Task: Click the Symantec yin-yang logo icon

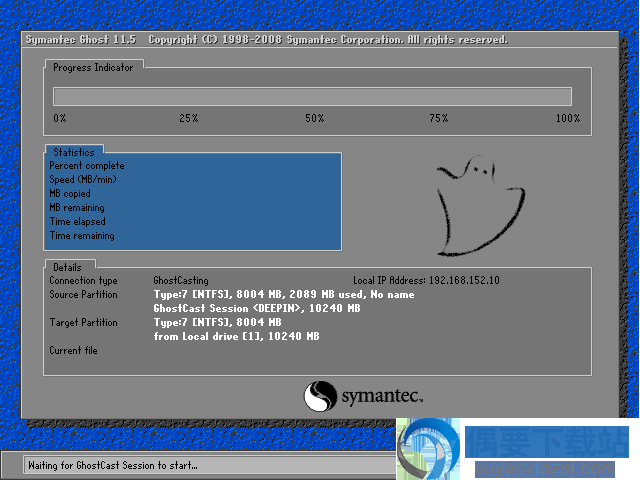Action: [x=320, y=396]
